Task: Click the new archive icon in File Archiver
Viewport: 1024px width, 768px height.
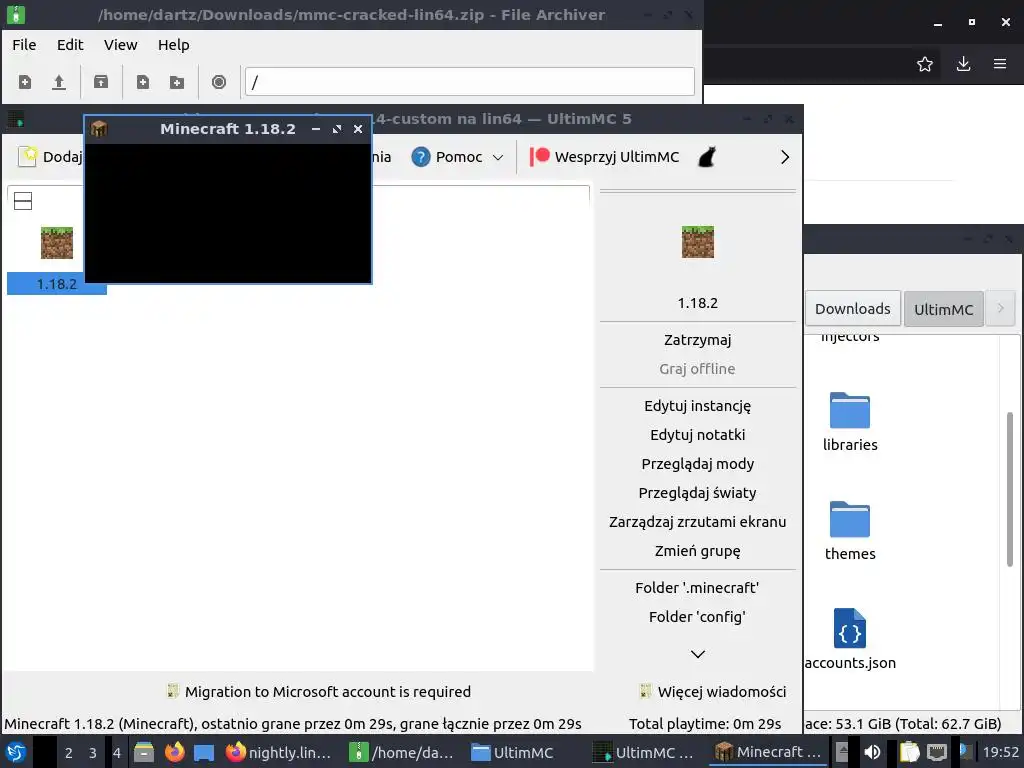Action: pyautogui.click(x=25, y=82)
